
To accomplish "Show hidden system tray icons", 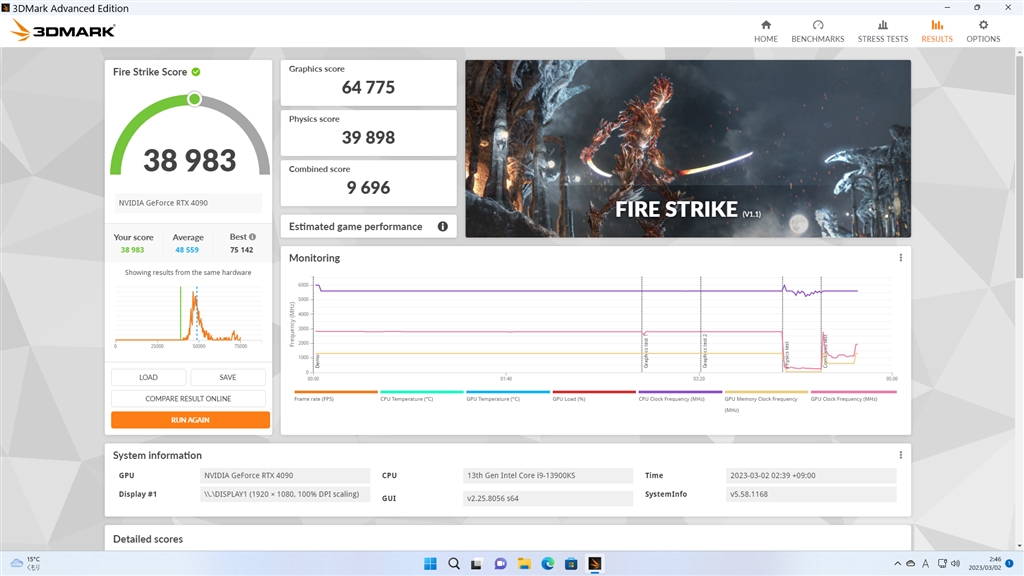I will 897,564.
